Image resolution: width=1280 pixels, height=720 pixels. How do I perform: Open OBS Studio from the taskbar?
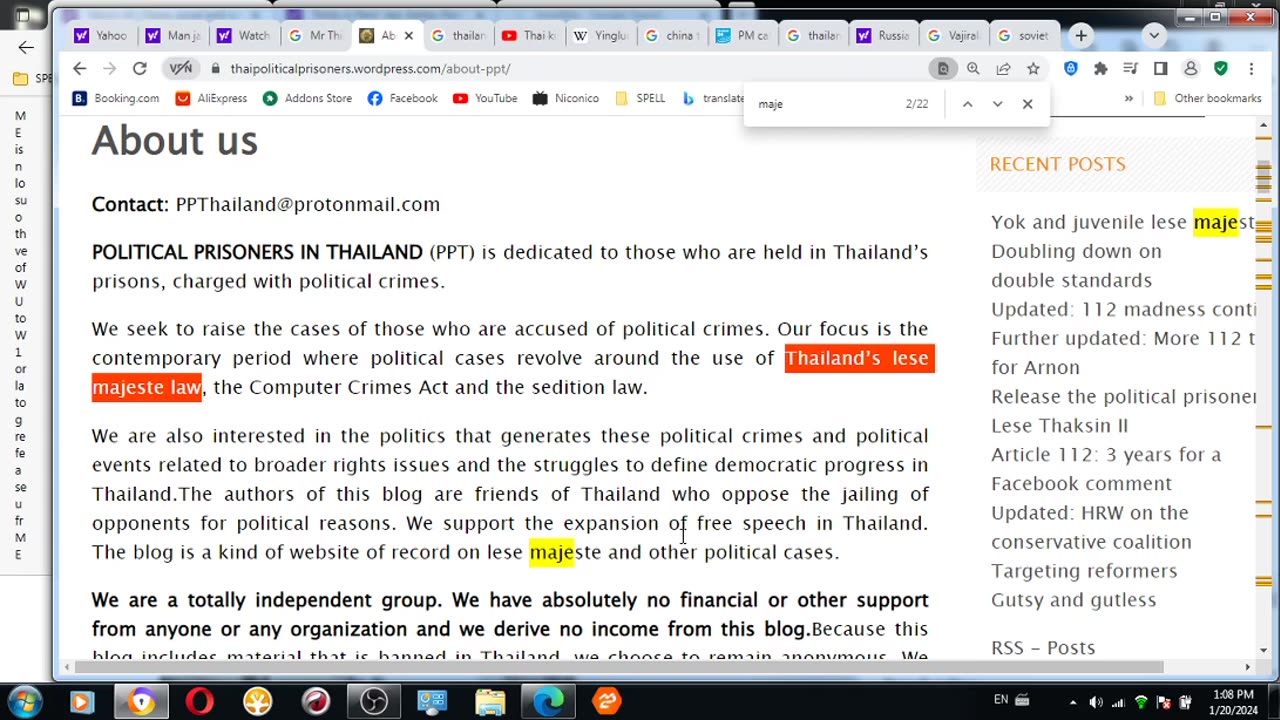pos(374,701)
